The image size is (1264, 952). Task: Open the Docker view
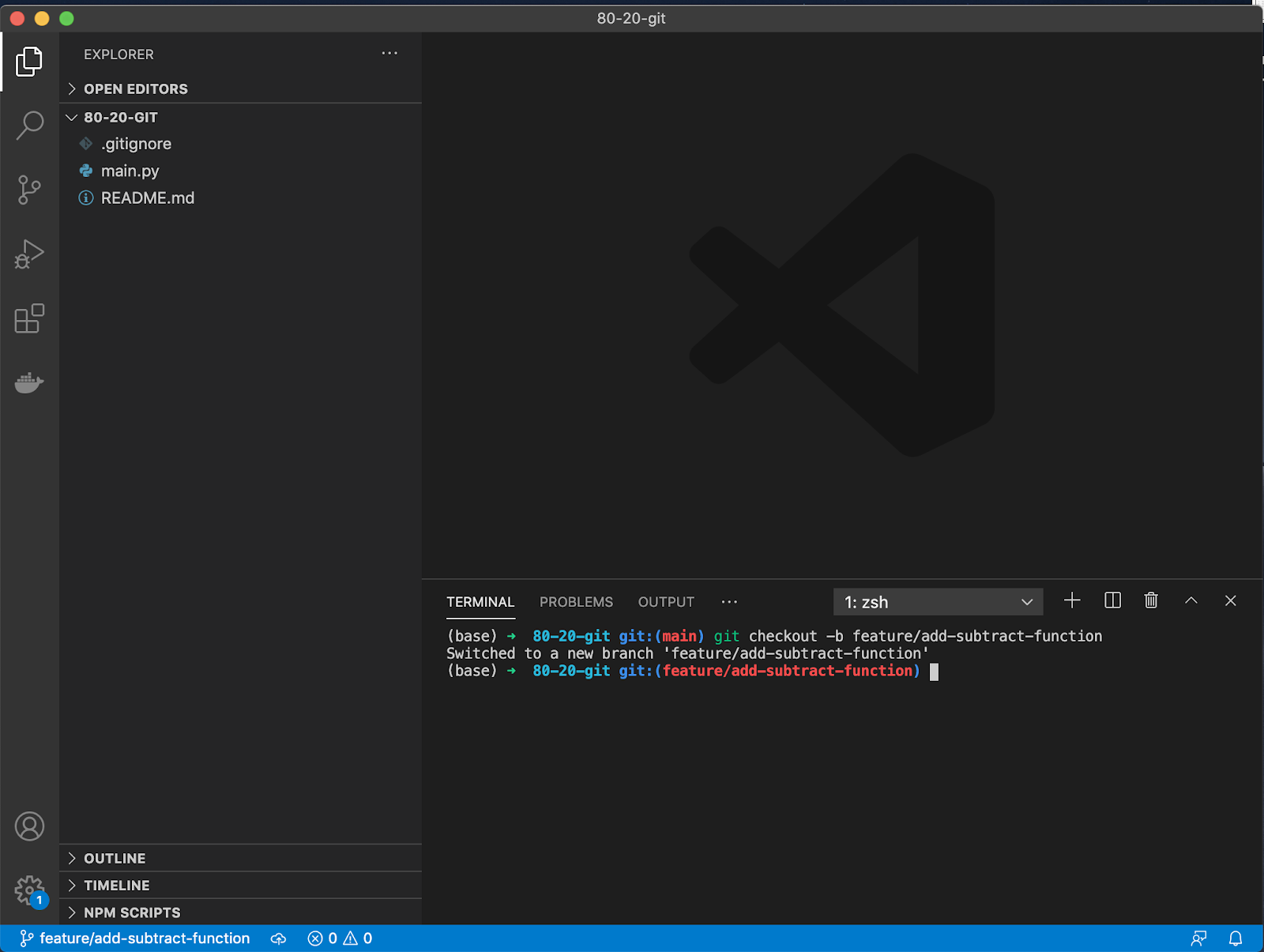pos(29,383)
